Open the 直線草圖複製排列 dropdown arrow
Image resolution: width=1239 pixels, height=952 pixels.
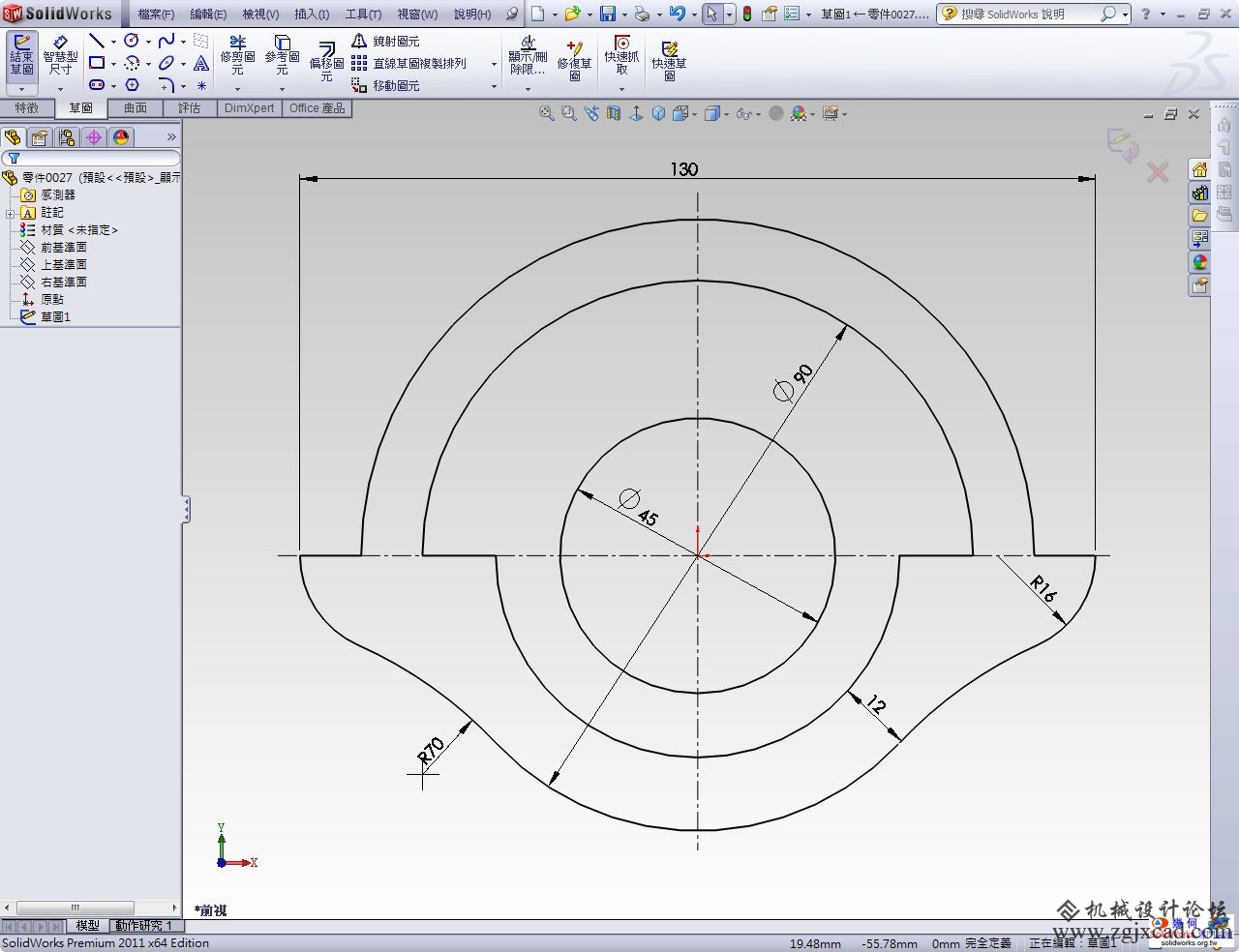pos(494,64)
